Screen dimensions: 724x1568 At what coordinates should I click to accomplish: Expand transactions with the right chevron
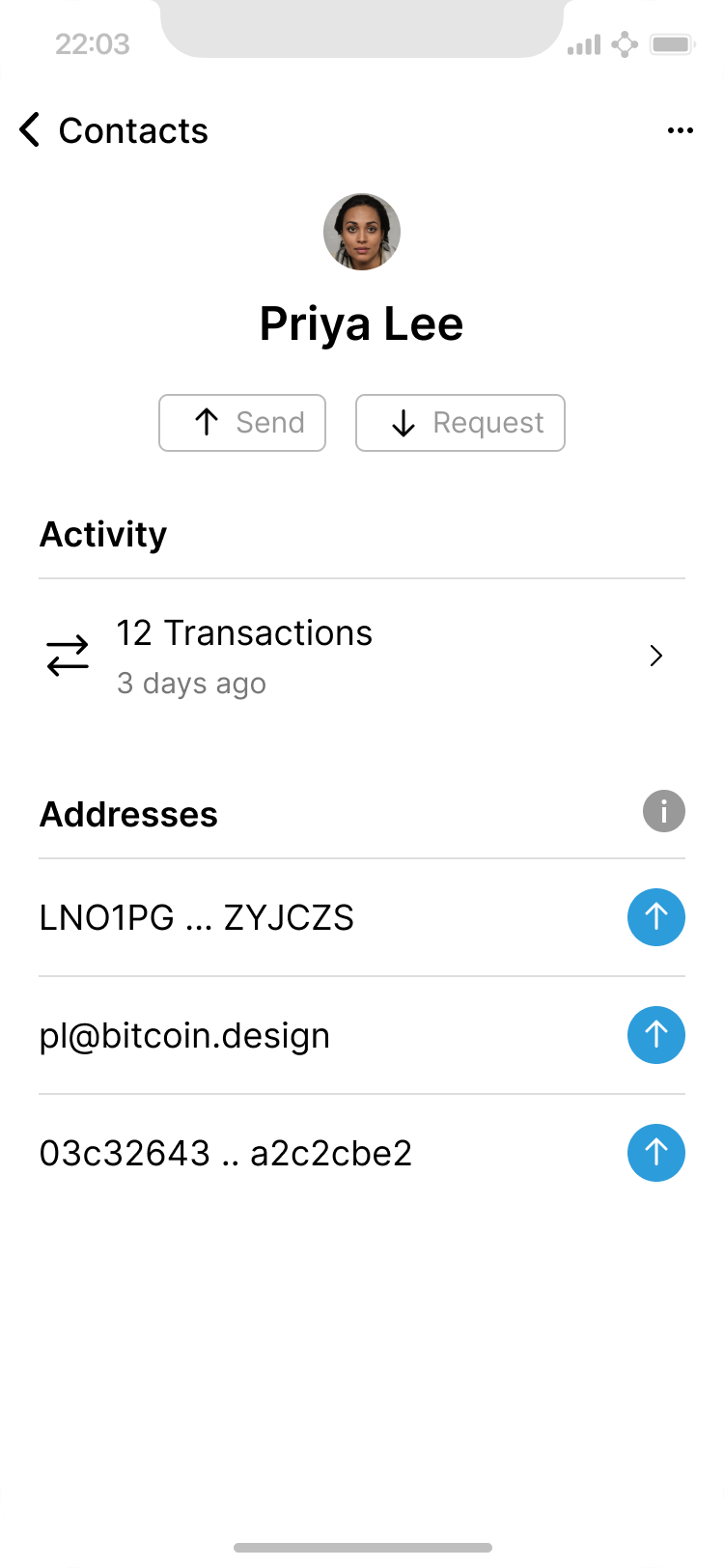(656, 657)
